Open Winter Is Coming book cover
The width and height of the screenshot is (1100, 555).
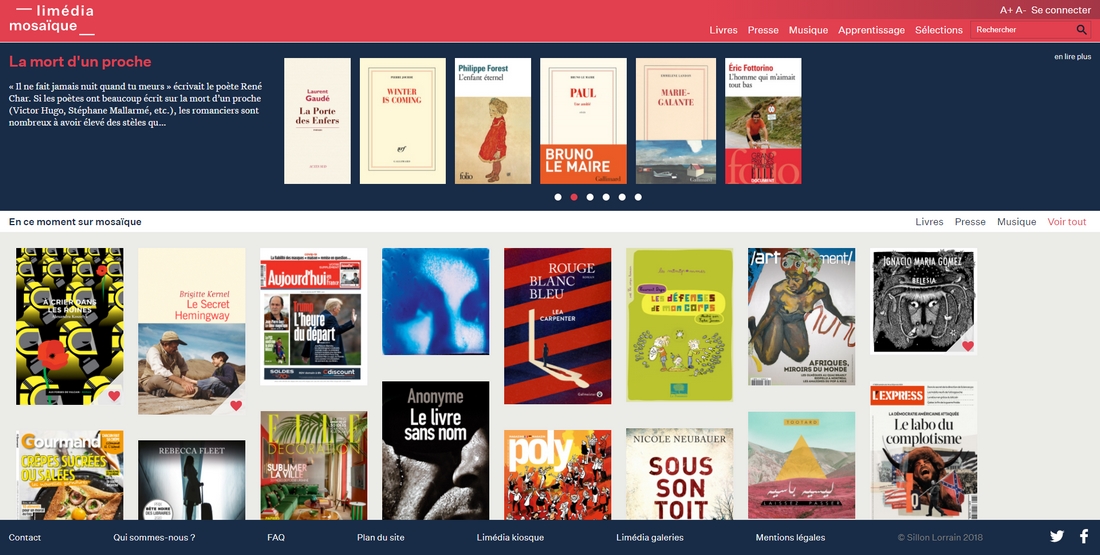403,121
